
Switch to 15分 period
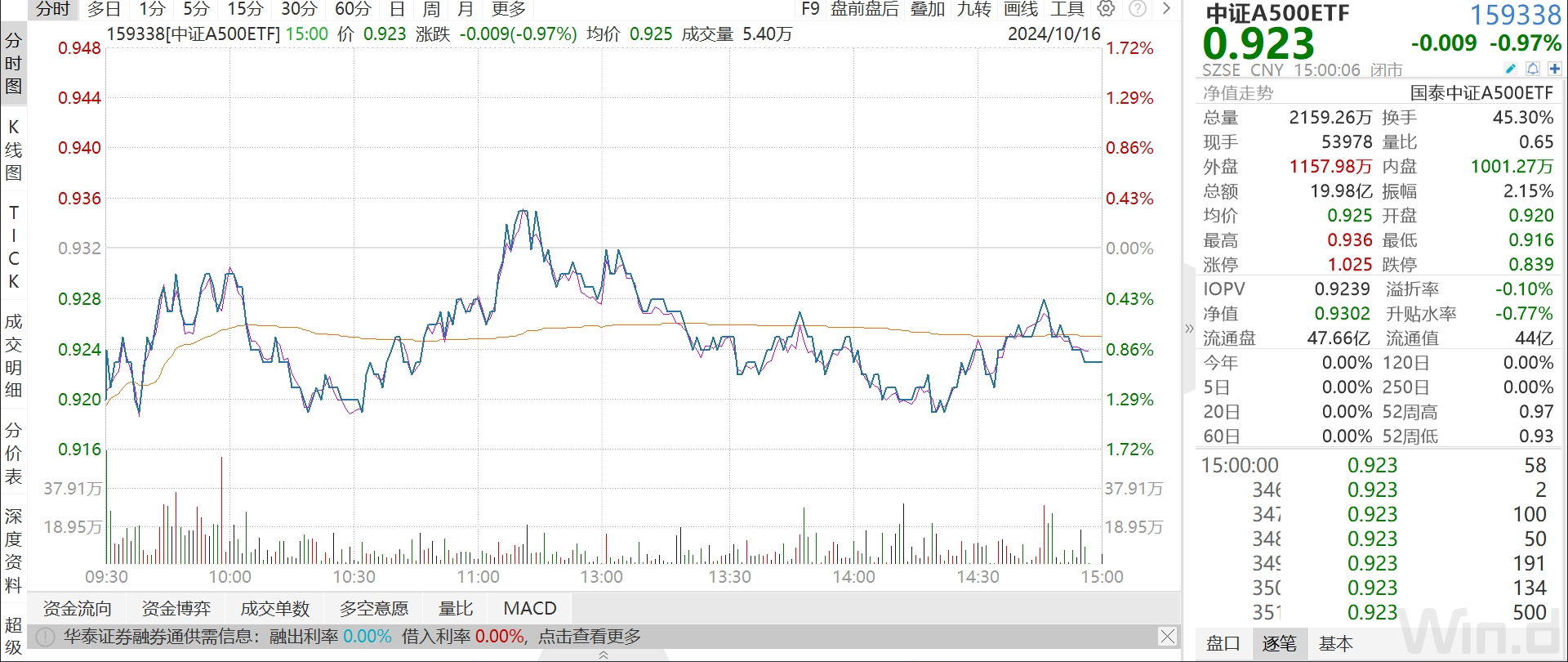pyautogui.click(x=245, y=9)
